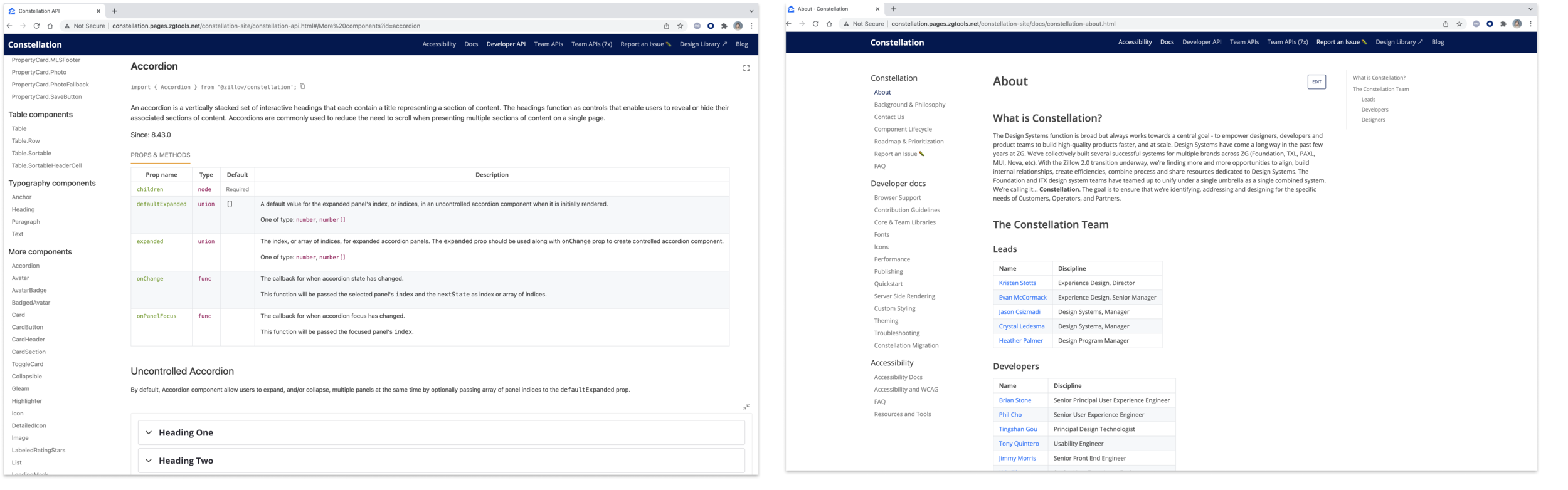
Task: Open Component Lifecycle sidebar link
Action: [x=903, y=129]
